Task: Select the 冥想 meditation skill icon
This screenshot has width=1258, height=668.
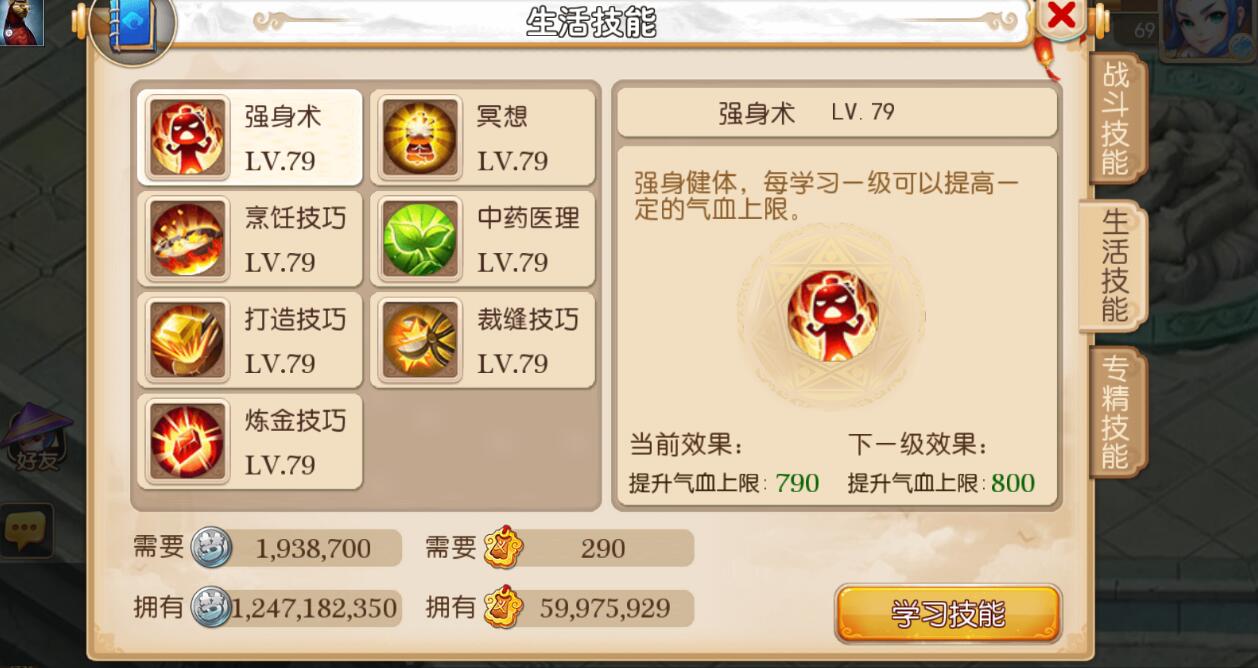Action: point(420,138)
